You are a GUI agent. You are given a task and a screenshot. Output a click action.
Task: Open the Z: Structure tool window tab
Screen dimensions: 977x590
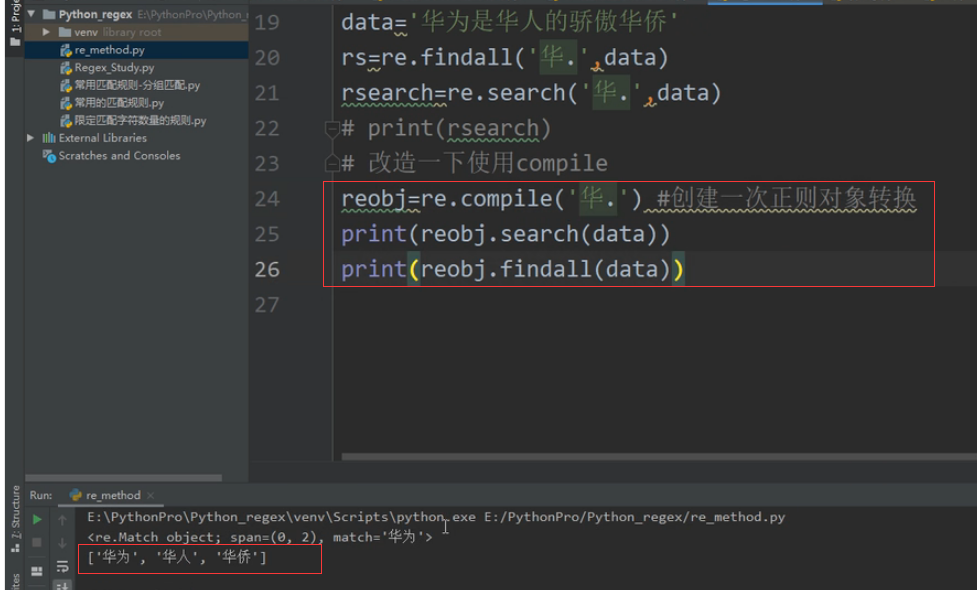pos(16,518)
